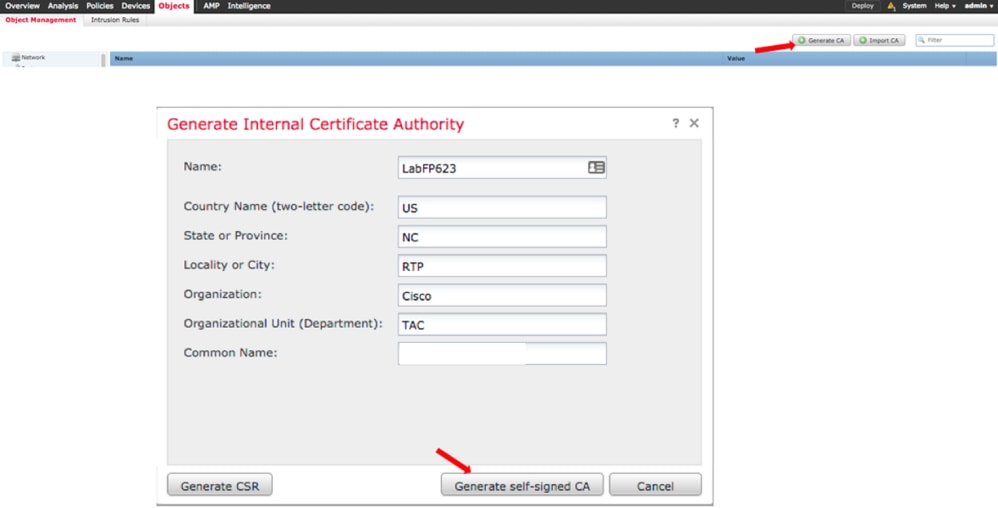Edit the Country Name field
The width and height of the screenshot is (998, 508).
(x=502, y=207)
